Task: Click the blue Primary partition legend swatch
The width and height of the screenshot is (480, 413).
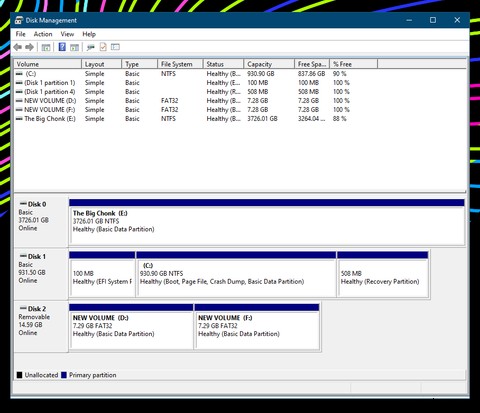Action: click(x=64, y=375)
